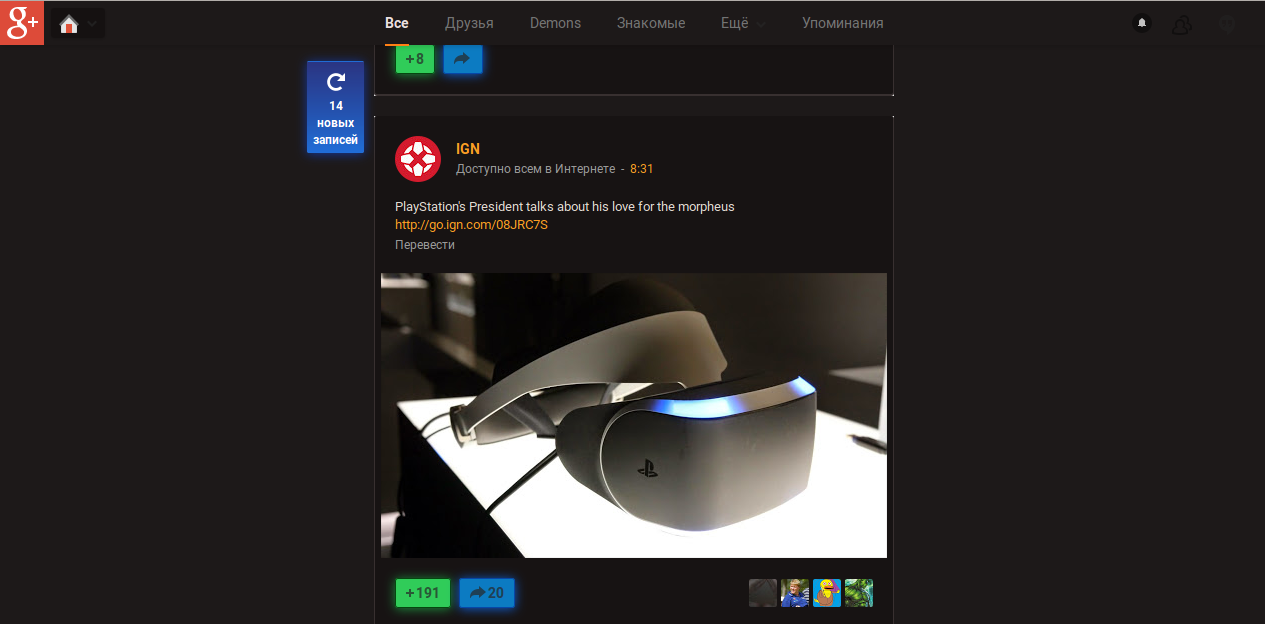Open the go.ign.com/08JRC7S link
Viewport: 1265px width, 624px height.
(x=471, y=225)
